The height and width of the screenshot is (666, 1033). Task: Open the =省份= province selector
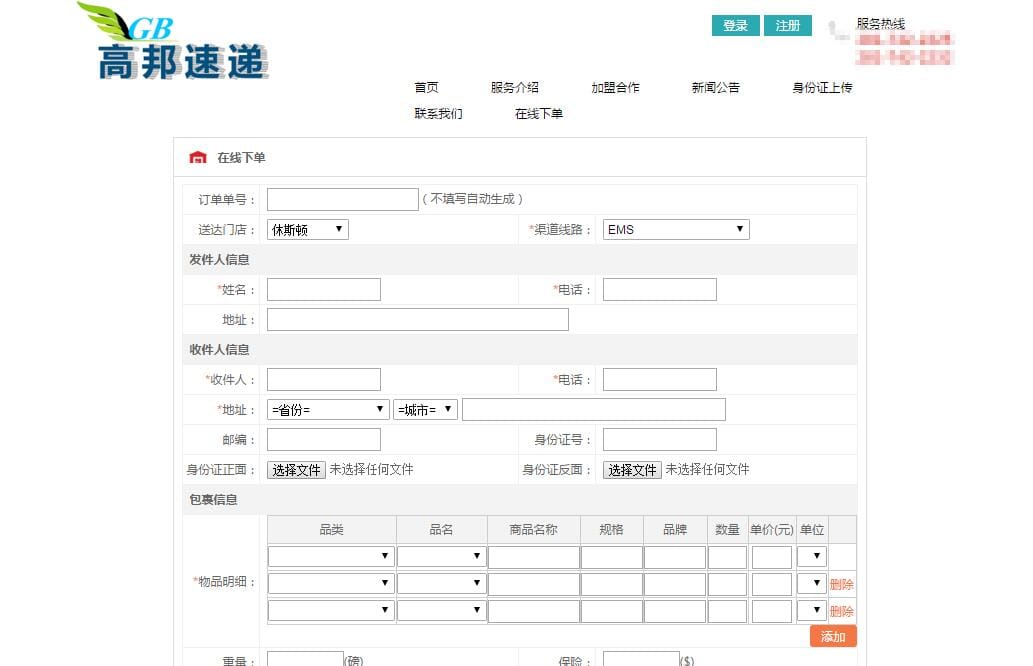point(327,410)
